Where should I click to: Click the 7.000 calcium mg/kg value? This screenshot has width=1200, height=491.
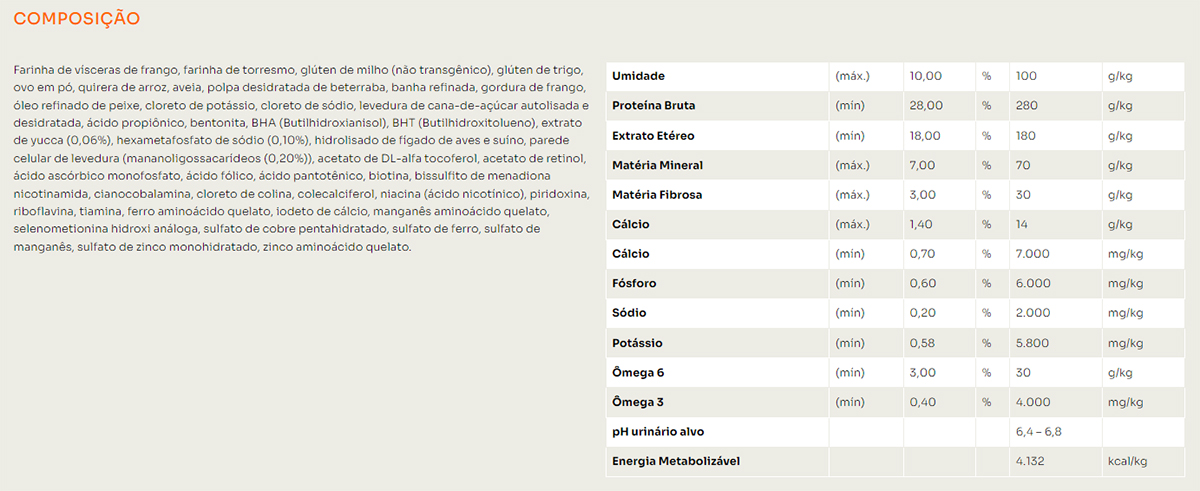[1033, 254]
